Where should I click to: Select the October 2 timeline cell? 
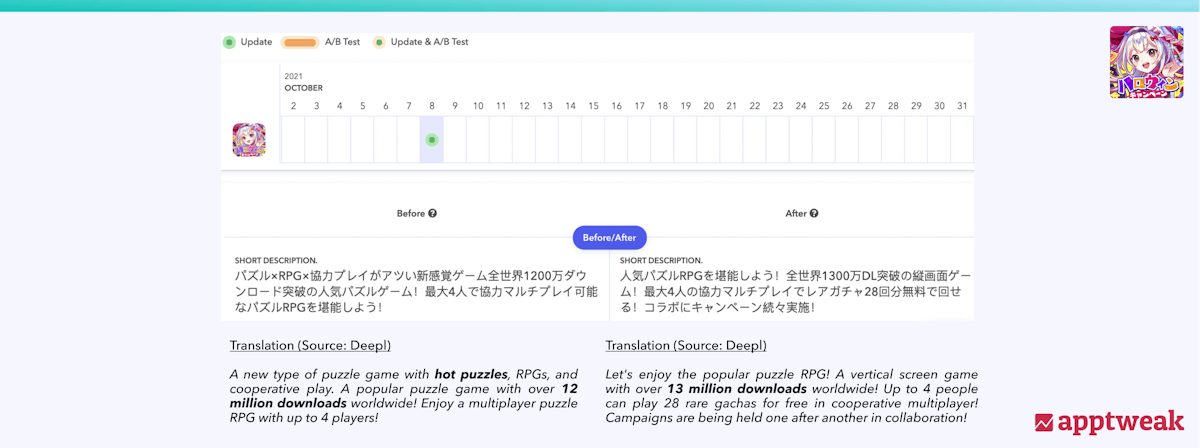click(293, 139)
